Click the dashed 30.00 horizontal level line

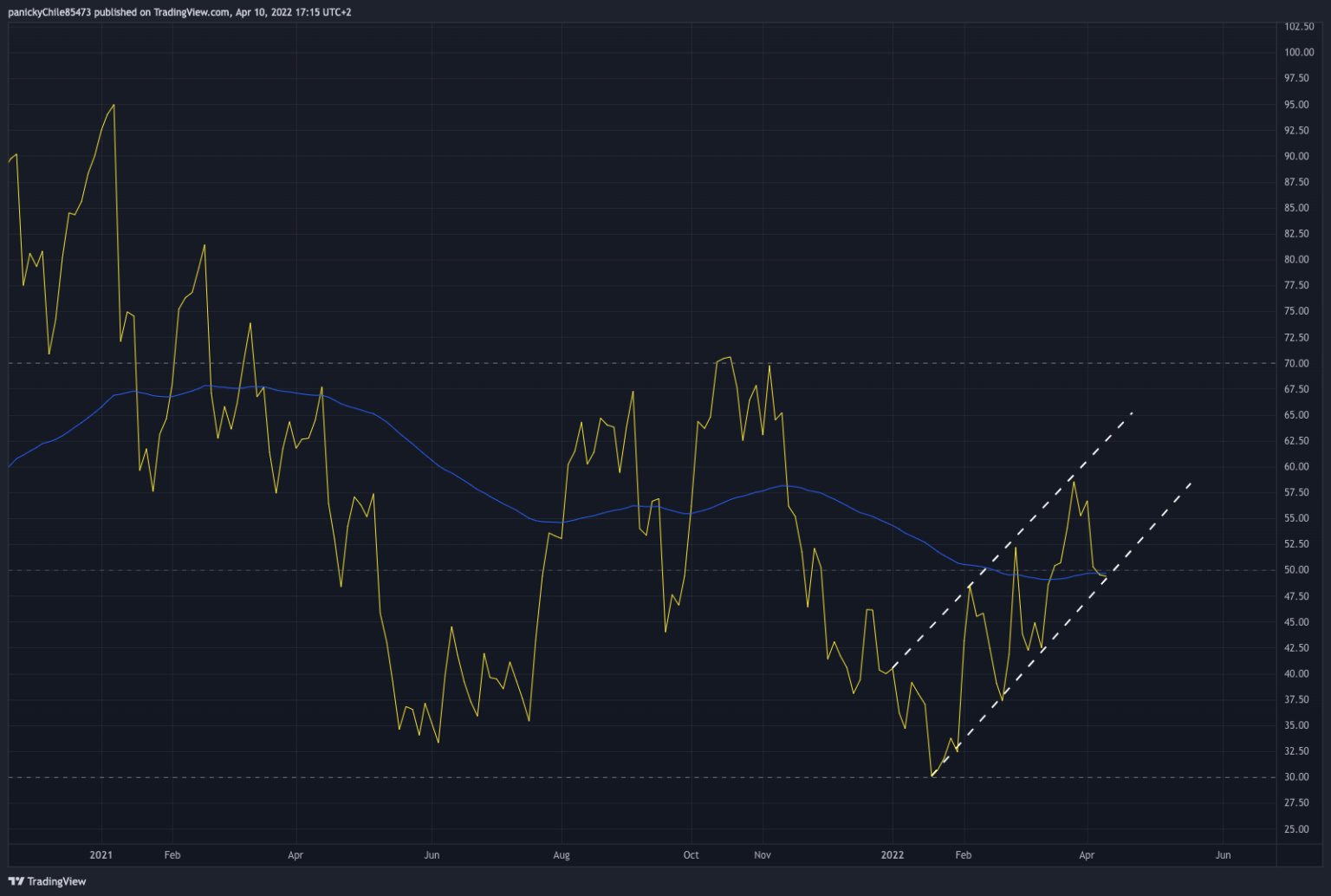(520, 776)
